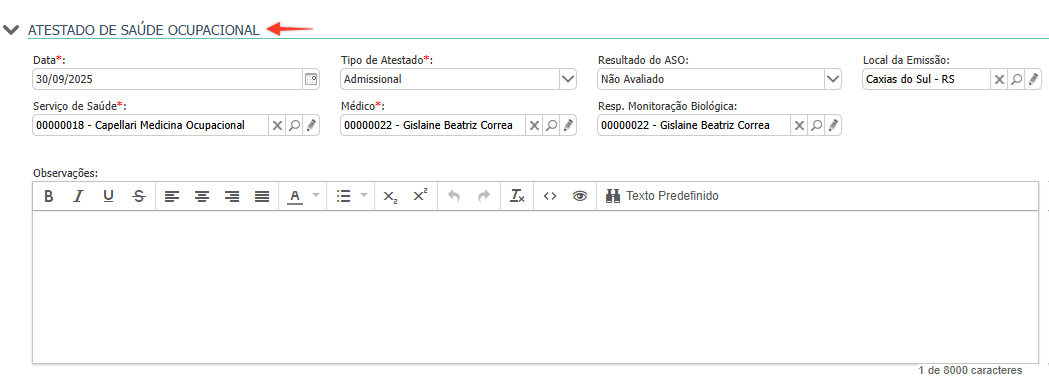Open the Resultado do ASO dropdown
The image size is (1049, 388).
pos(832,79)
